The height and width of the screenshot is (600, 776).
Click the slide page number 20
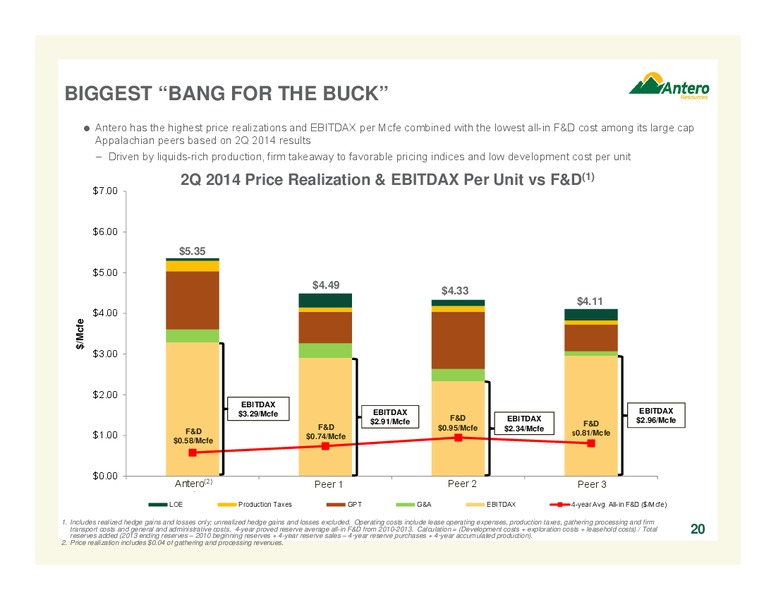[698, 529]
